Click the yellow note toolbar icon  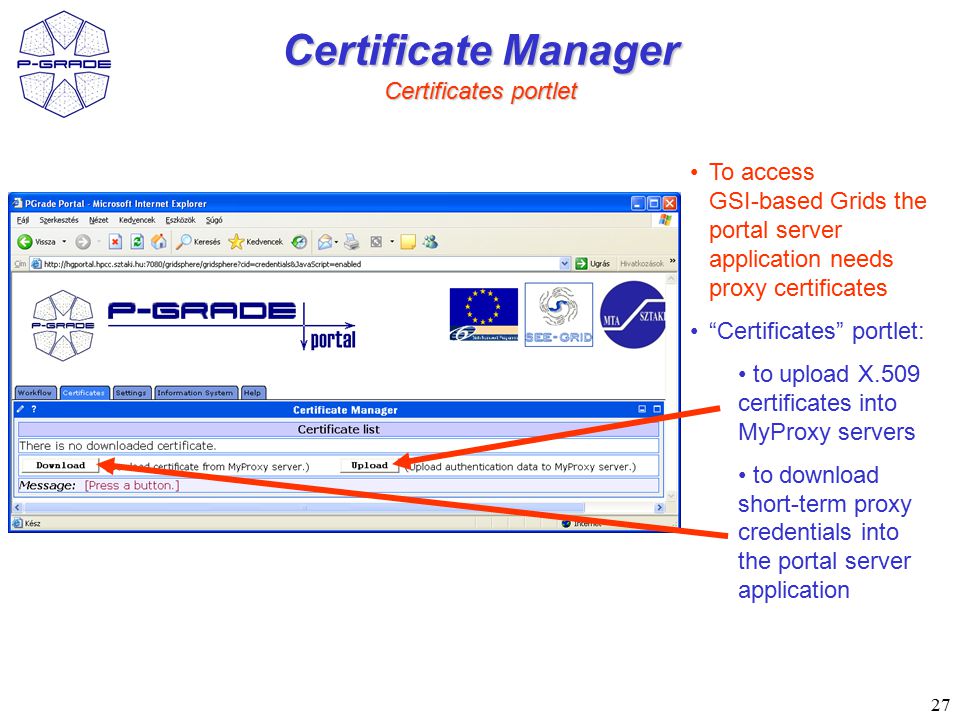(408, 242)
